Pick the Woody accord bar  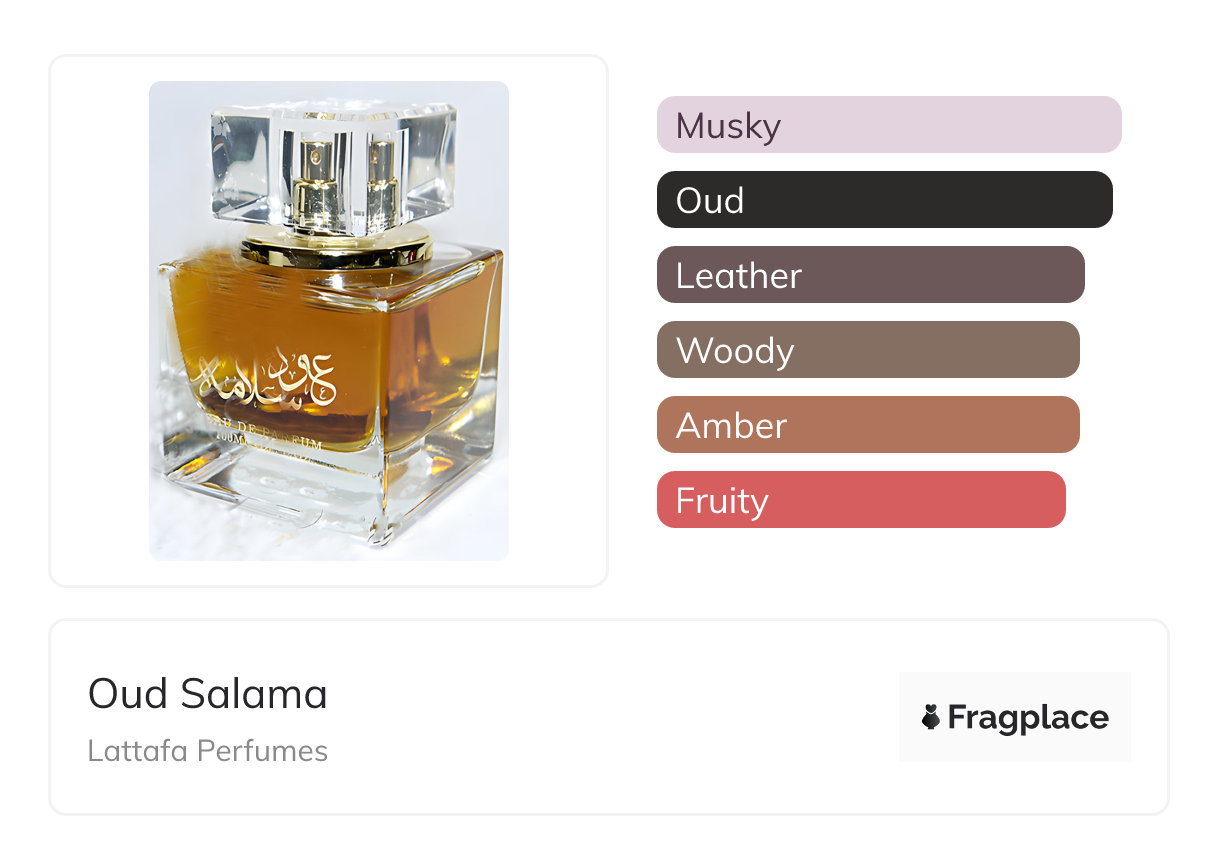[x=868, y=350]
